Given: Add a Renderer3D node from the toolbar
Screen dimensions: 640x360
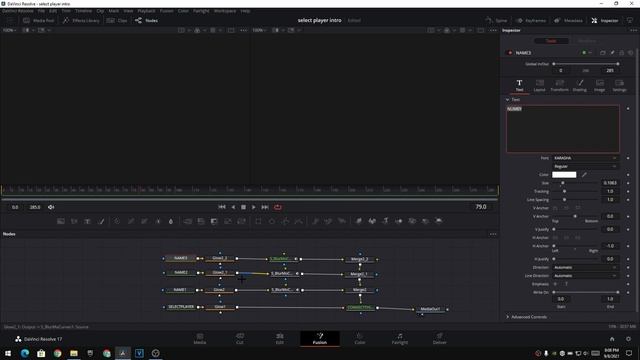Looking at the screenshot, I should point(439,221).
